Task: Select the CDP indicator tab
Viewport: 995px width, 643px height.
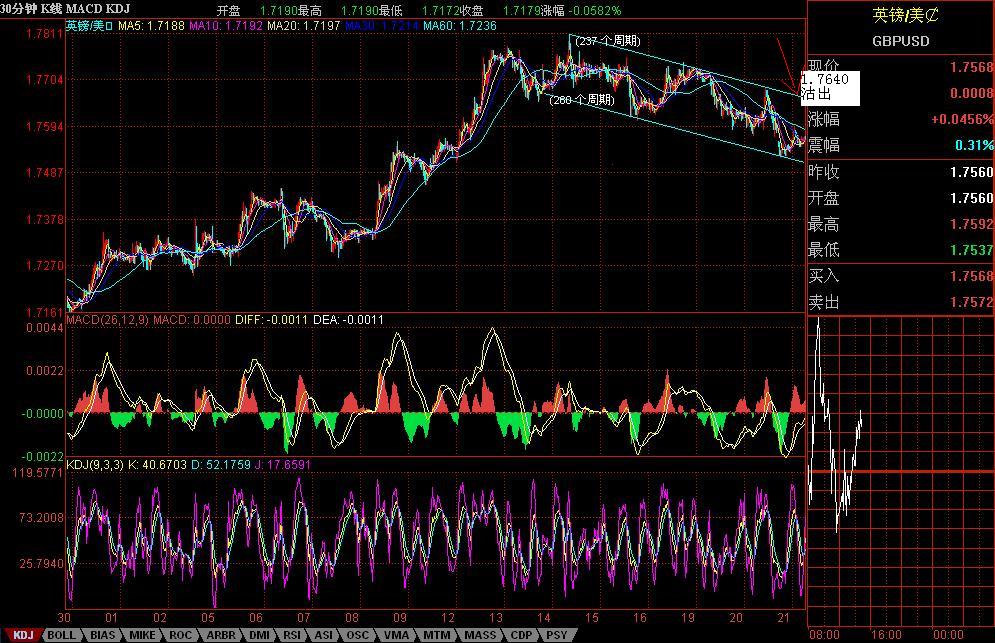Action: coord(521,635)
